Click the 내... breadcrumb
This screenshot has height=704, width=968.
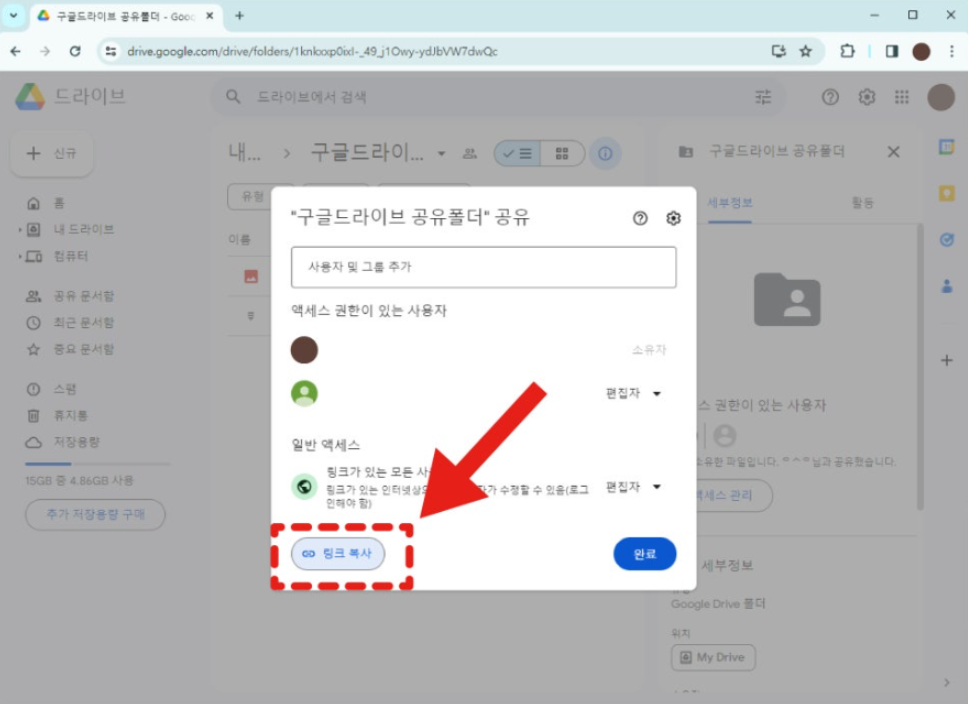(244, 152)
